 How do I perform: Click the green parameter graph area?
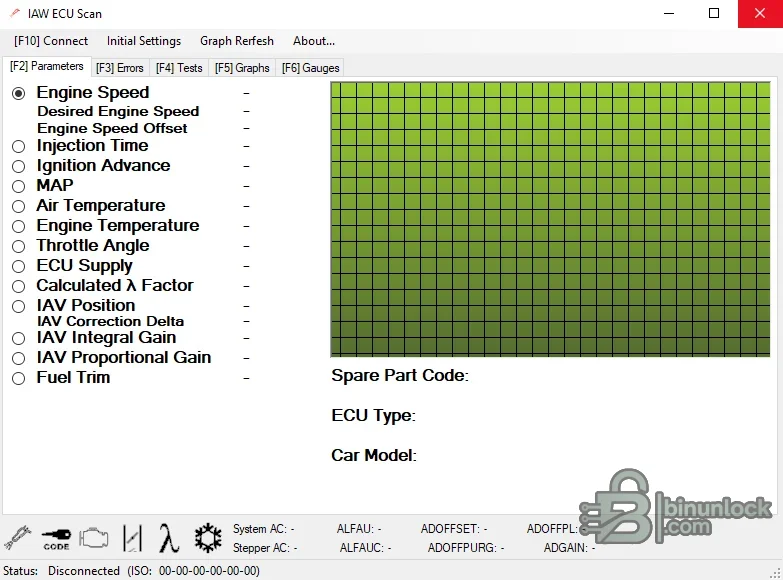click(550, 219)
